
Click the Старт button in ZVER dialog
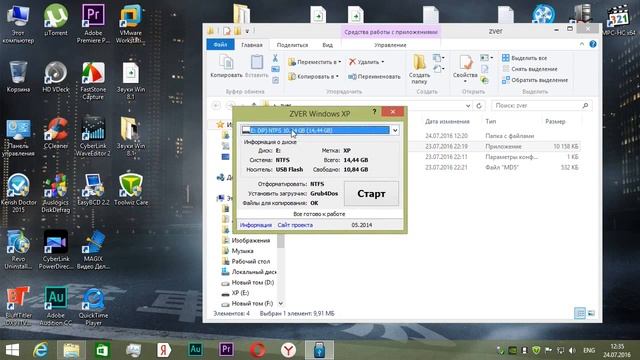[x=371, y=194]
